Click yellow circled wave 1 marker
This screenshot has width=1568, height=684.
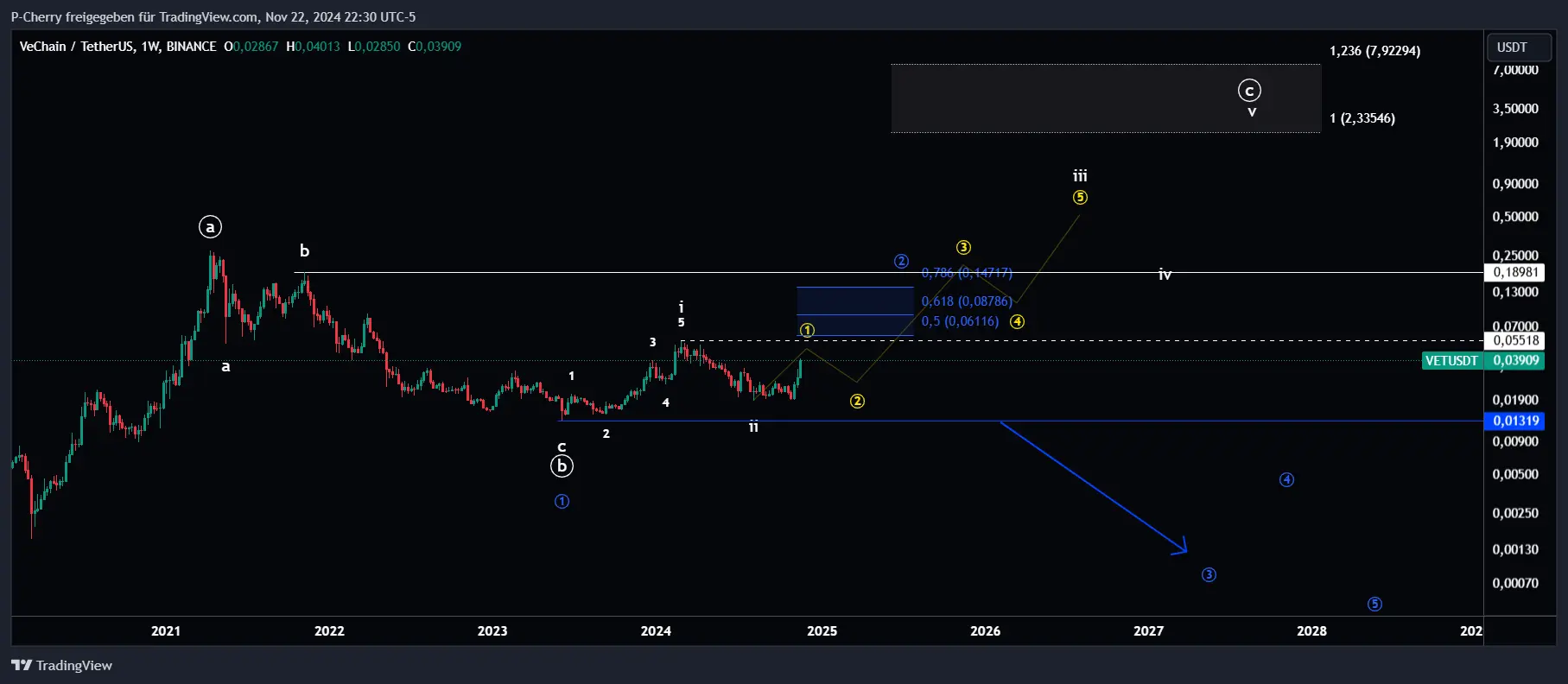[x=807, y=330]
